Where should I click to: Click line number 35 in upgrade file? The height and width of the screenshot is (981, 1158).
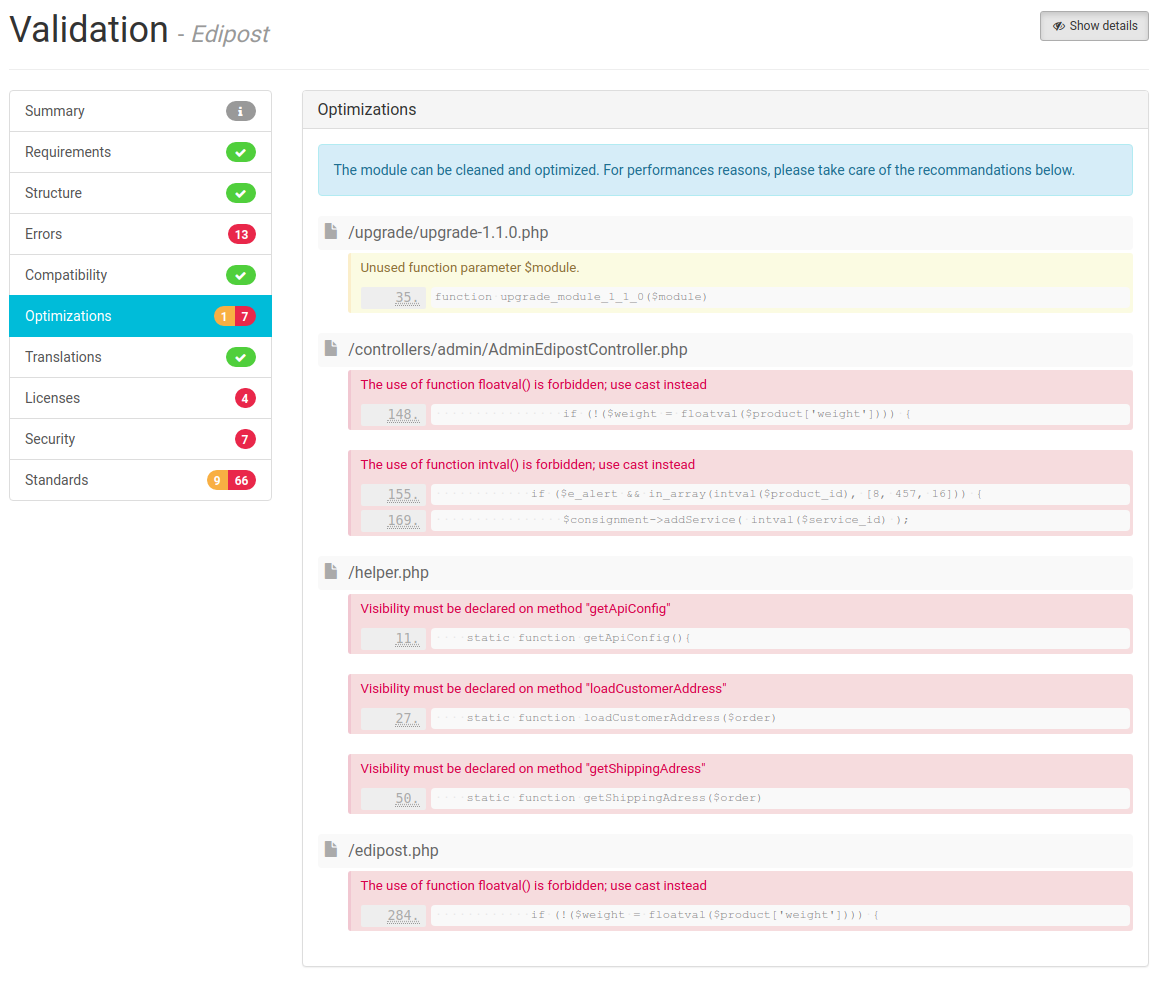tap(407, 298)
